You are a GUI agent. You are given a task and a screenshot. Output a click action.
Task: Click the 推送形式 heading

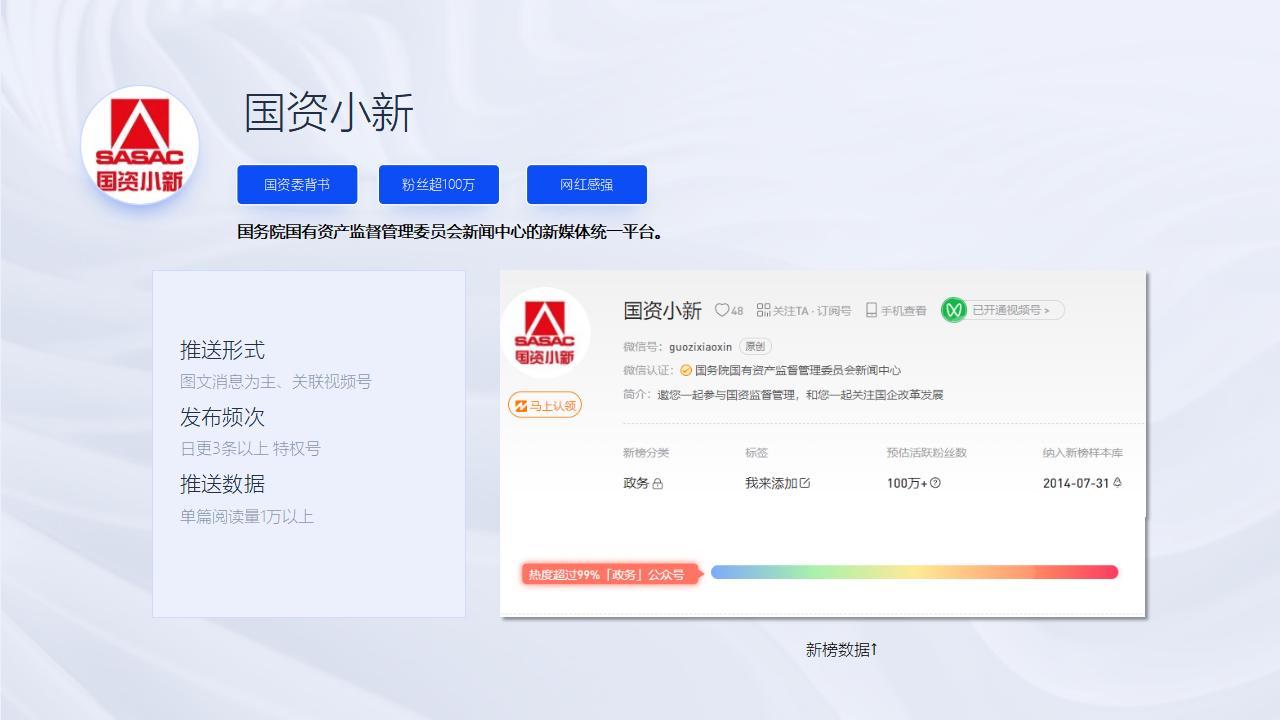click(x=222, y=350)
